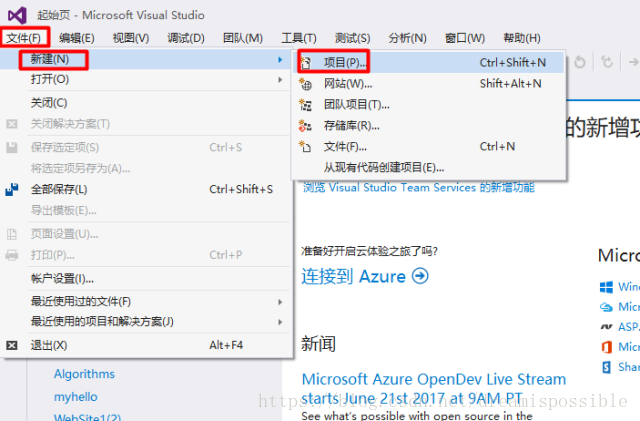Open the 视图(V) menu
Screen dimensions: 640x421
point(131,38)
